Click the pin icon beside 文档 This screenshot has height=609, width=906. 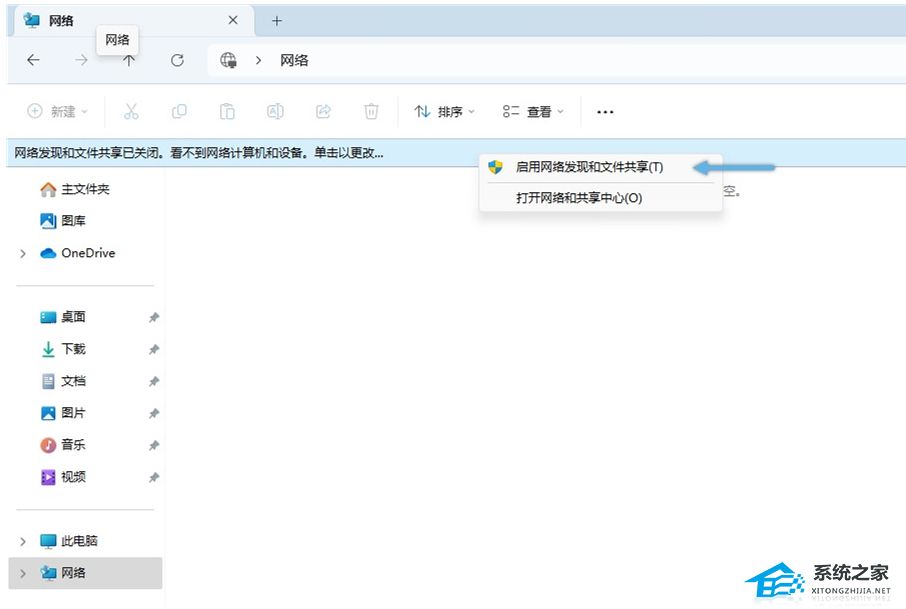pyautogui.click(x=154, y=381)
